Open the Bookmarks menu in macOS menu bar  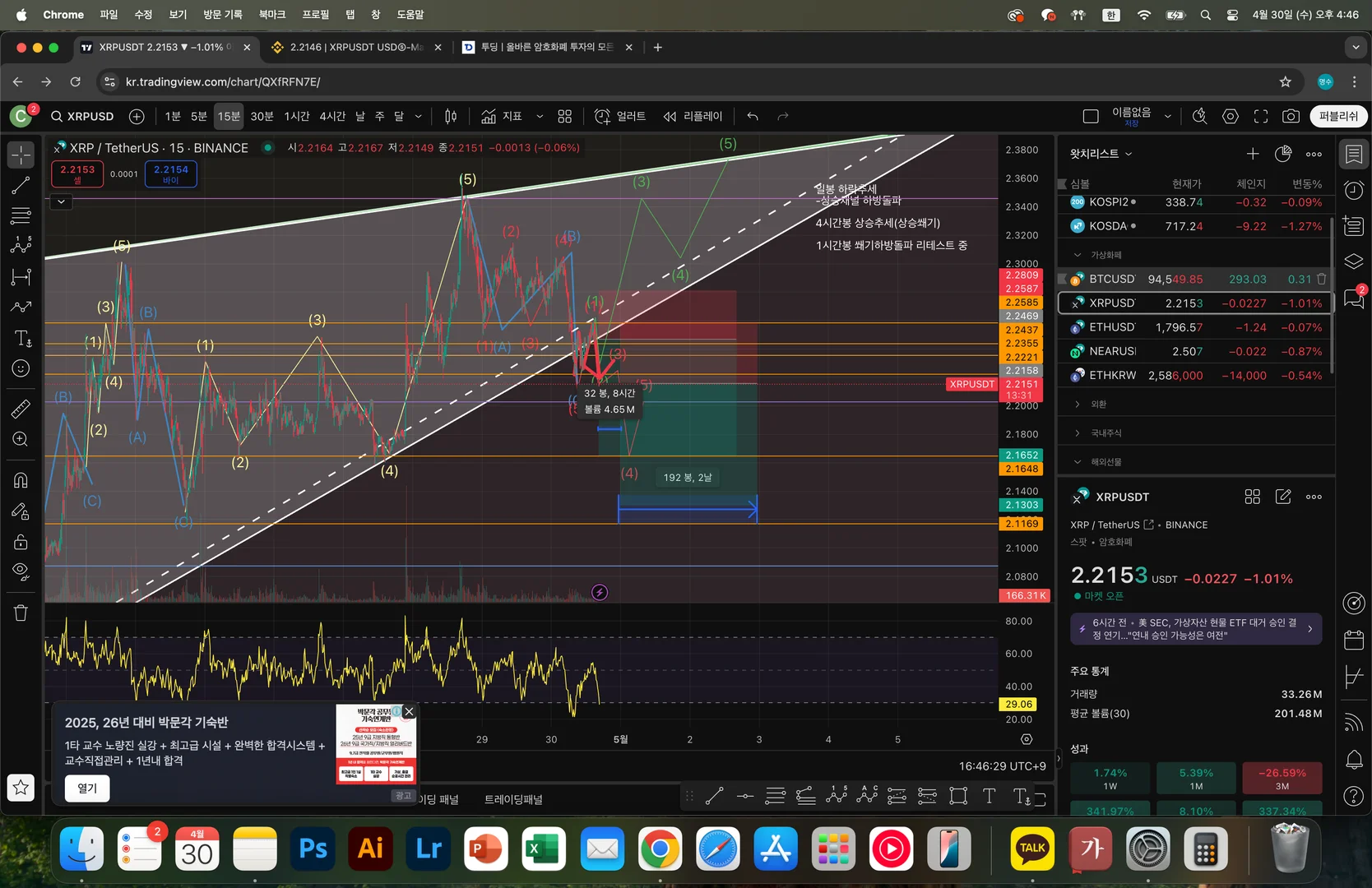(x=271, y=15)
